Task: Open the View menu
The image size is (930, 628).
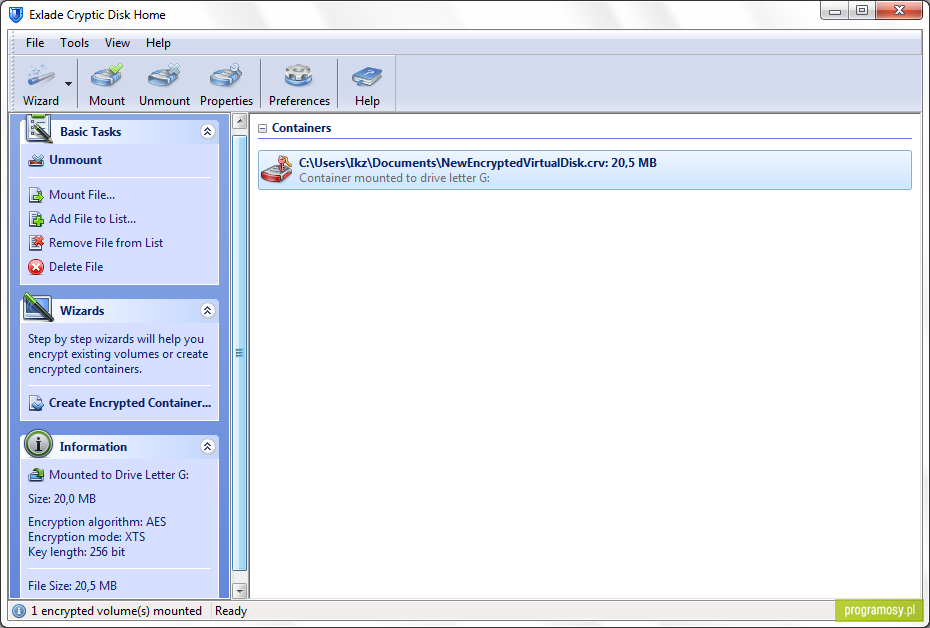Action: 117,43
